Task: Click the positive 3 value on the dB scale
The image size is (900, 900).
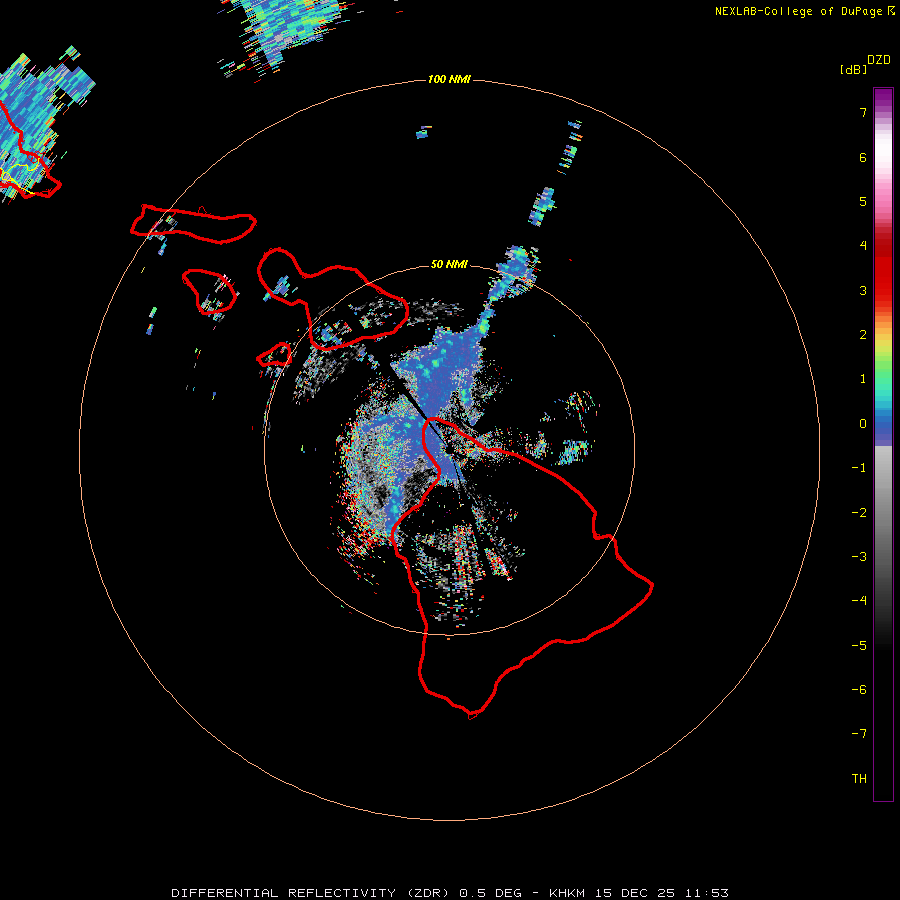Action: pyautogui.click(x=863, y=290)
